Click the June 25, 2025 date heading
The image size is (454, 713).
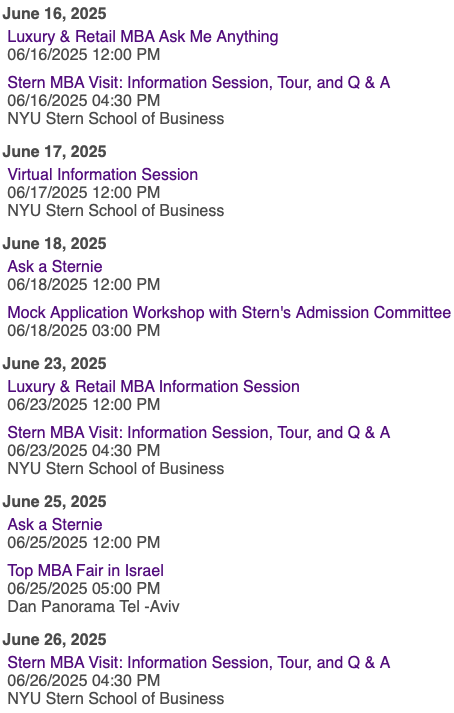[55, 501]
